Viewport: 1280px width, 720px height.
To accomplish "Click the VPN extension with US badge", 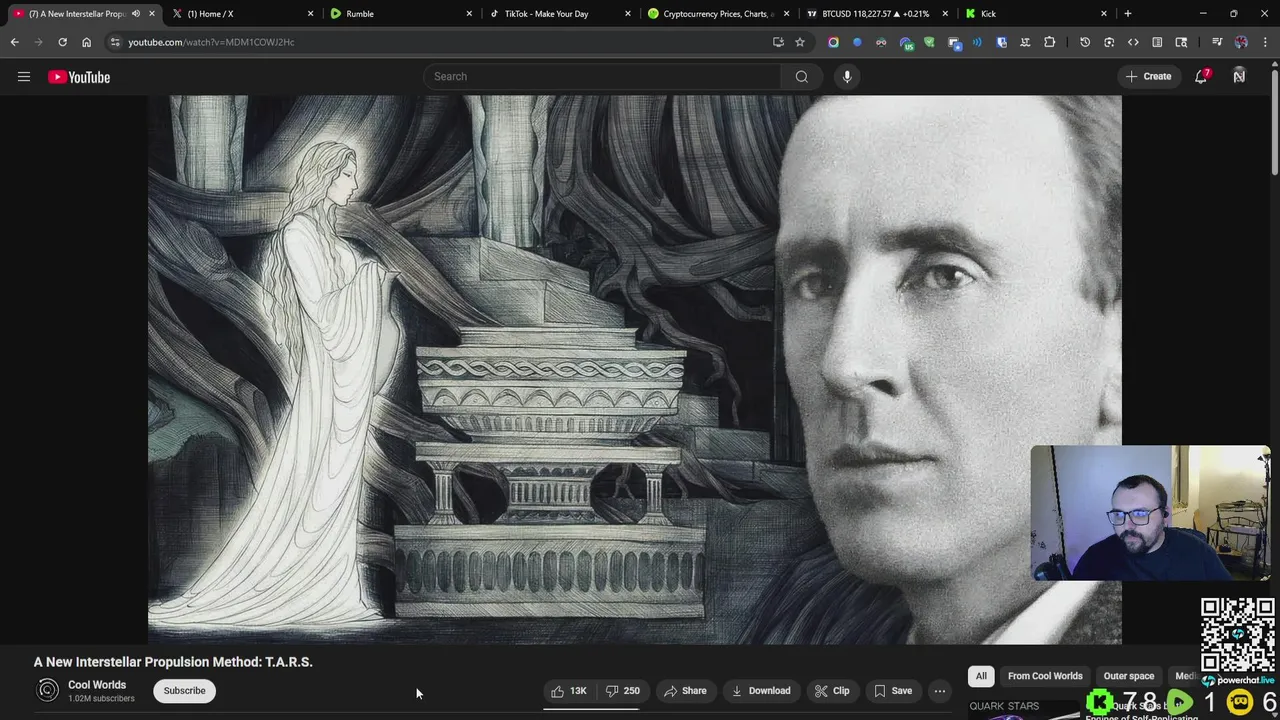I will click(906, 42).
